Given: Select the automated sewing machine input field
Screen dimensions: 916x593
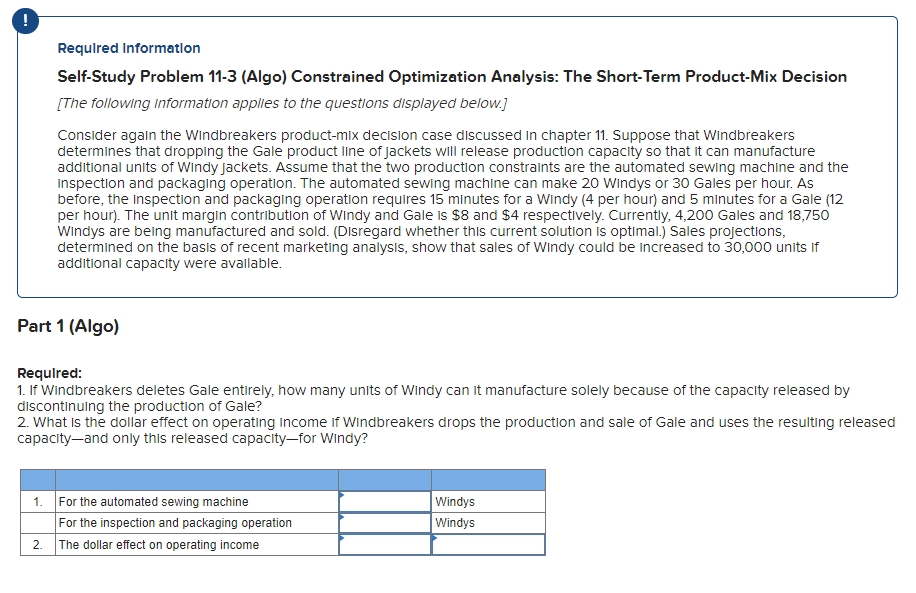Looking at the screenshot, I should pos(385,501).
